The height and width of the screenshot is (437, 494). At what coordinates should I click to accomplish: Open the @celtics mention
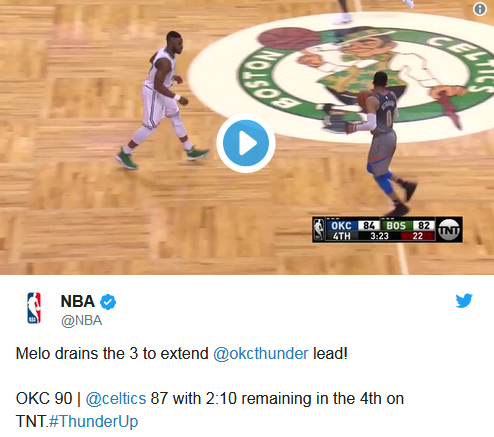point(116,399)
